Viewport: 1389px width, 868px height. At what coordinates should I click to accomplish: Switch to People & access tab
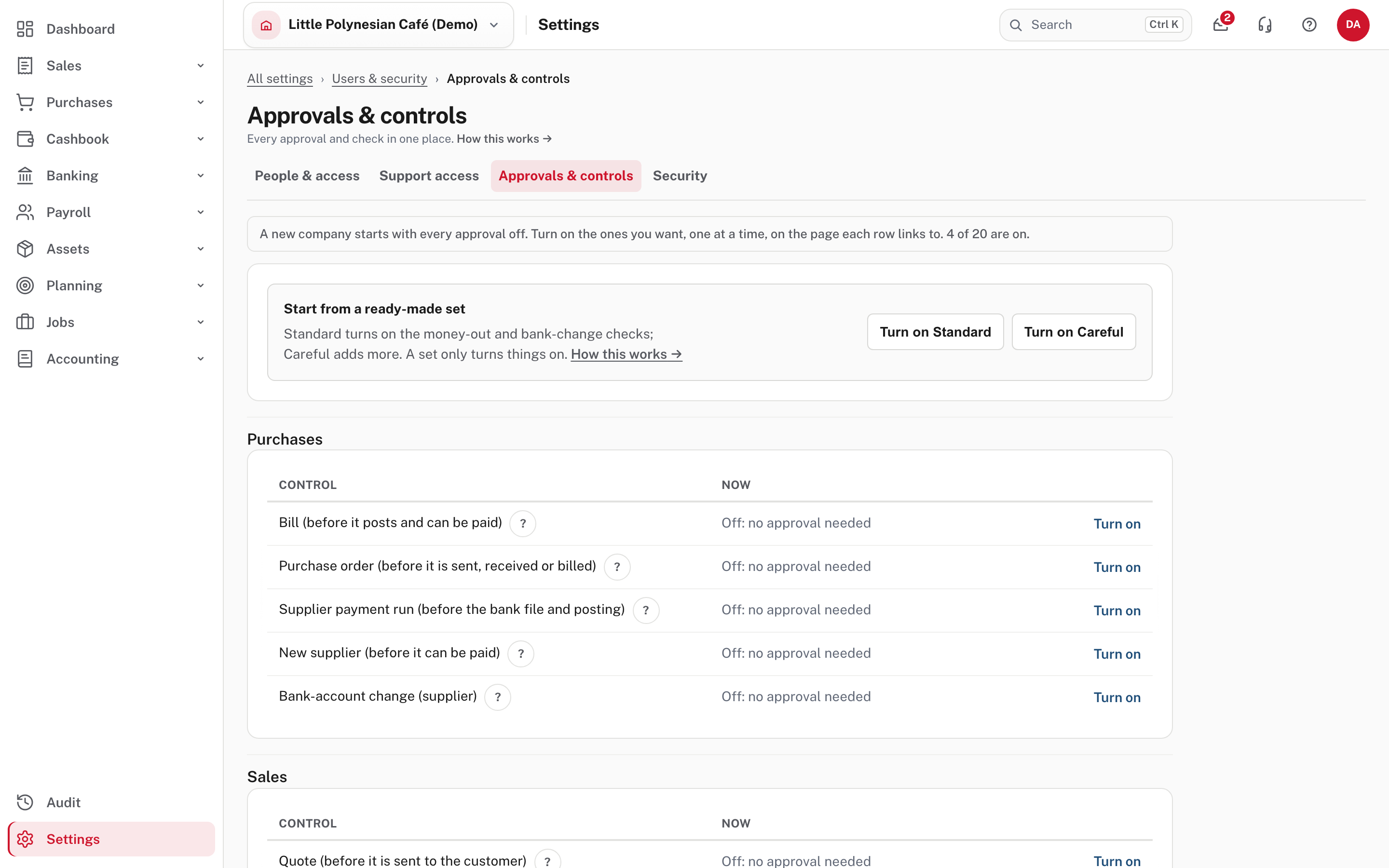point(307,176)
